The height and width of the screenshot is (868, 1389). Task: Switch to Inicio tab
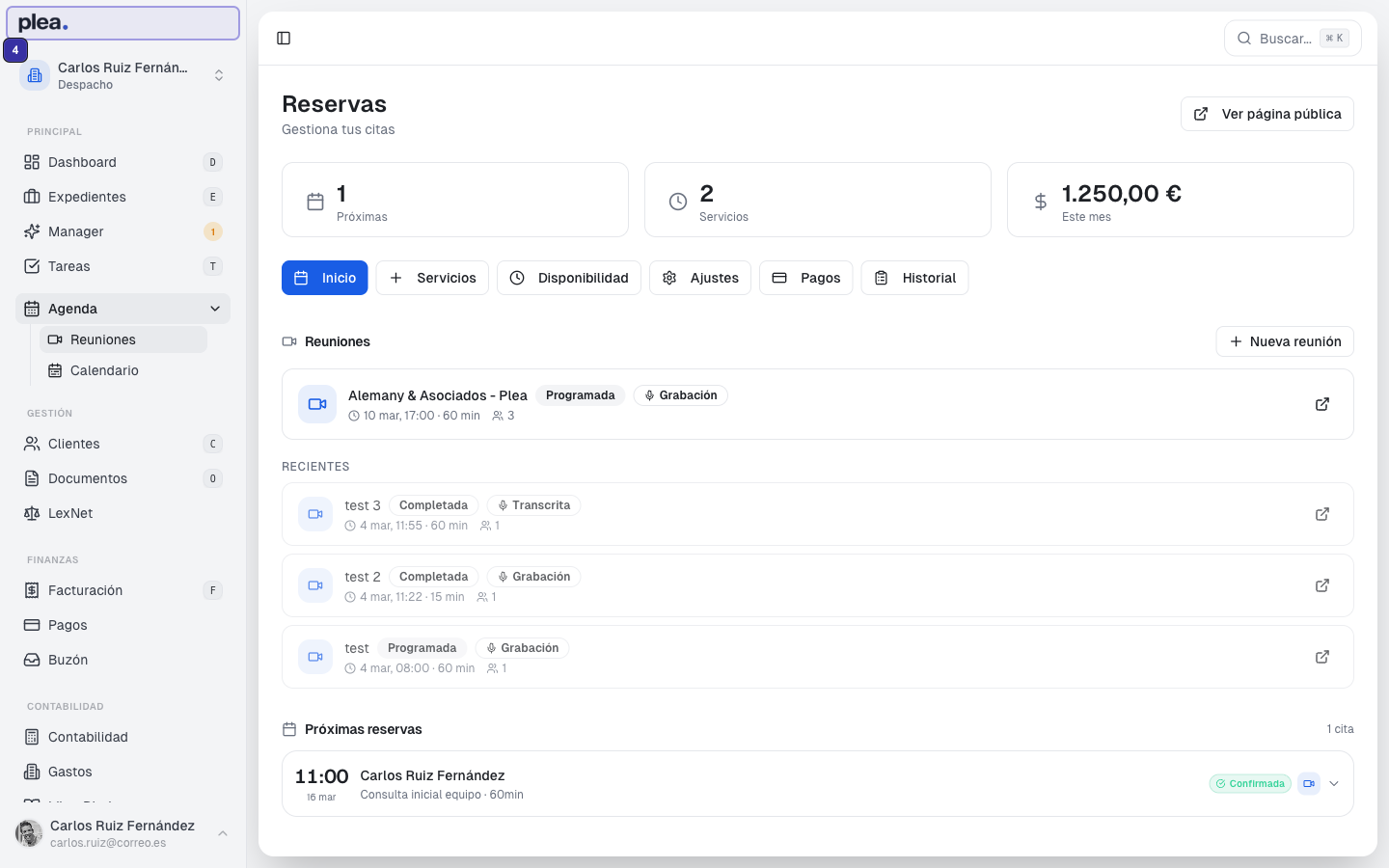[325, 278]
